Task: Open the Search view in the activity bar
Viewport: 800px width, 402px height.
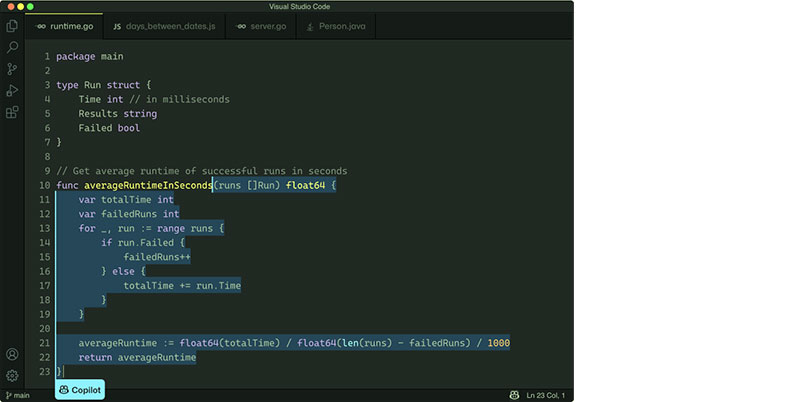Action: (x=12, y=47)
